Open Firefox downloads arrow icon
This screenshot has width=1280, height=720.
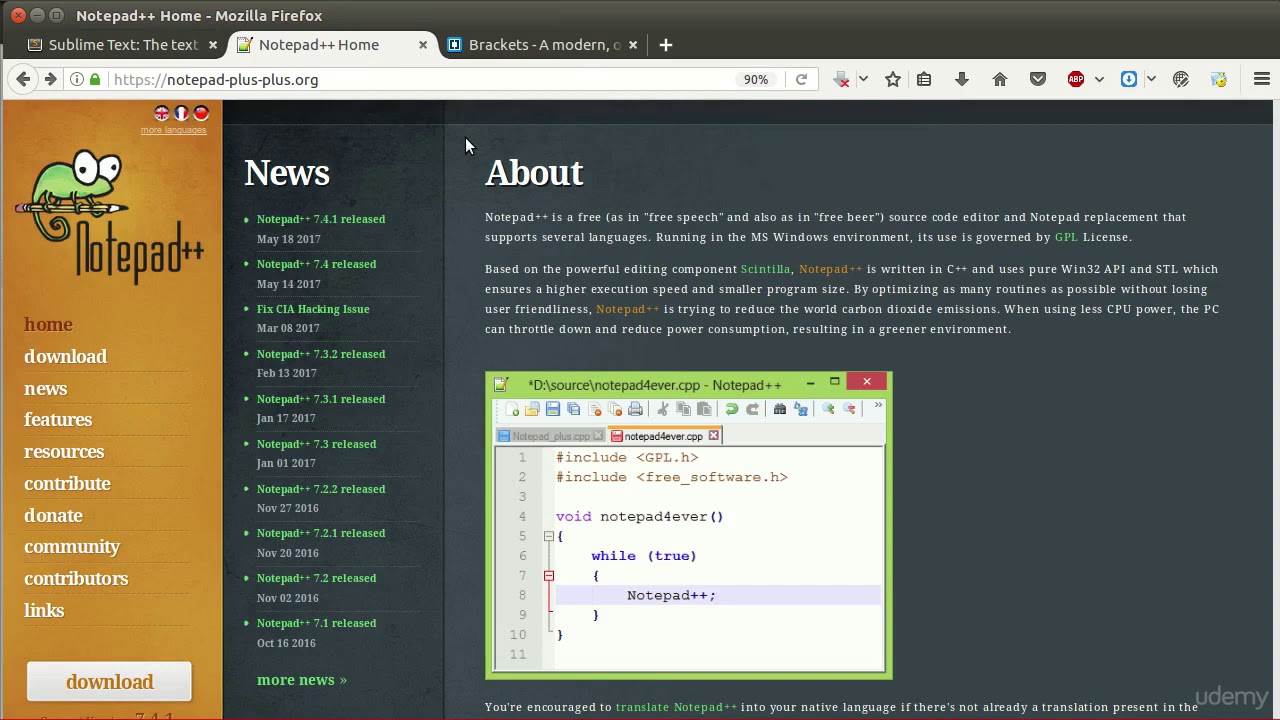962,79
